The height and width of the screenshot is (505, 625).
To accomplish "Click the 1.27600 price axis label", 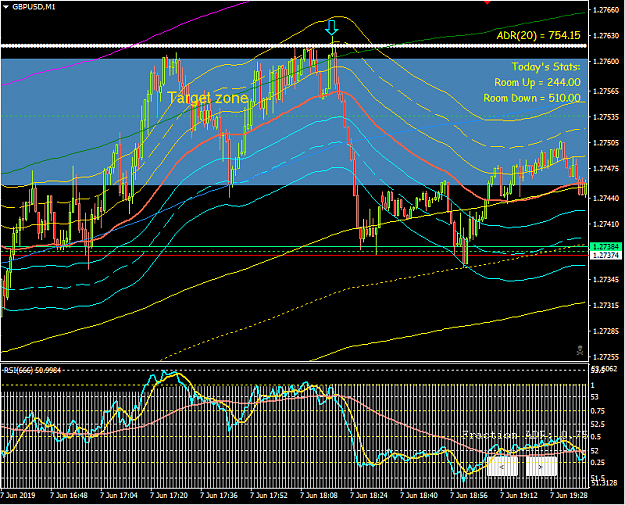I will coord(606,61).
